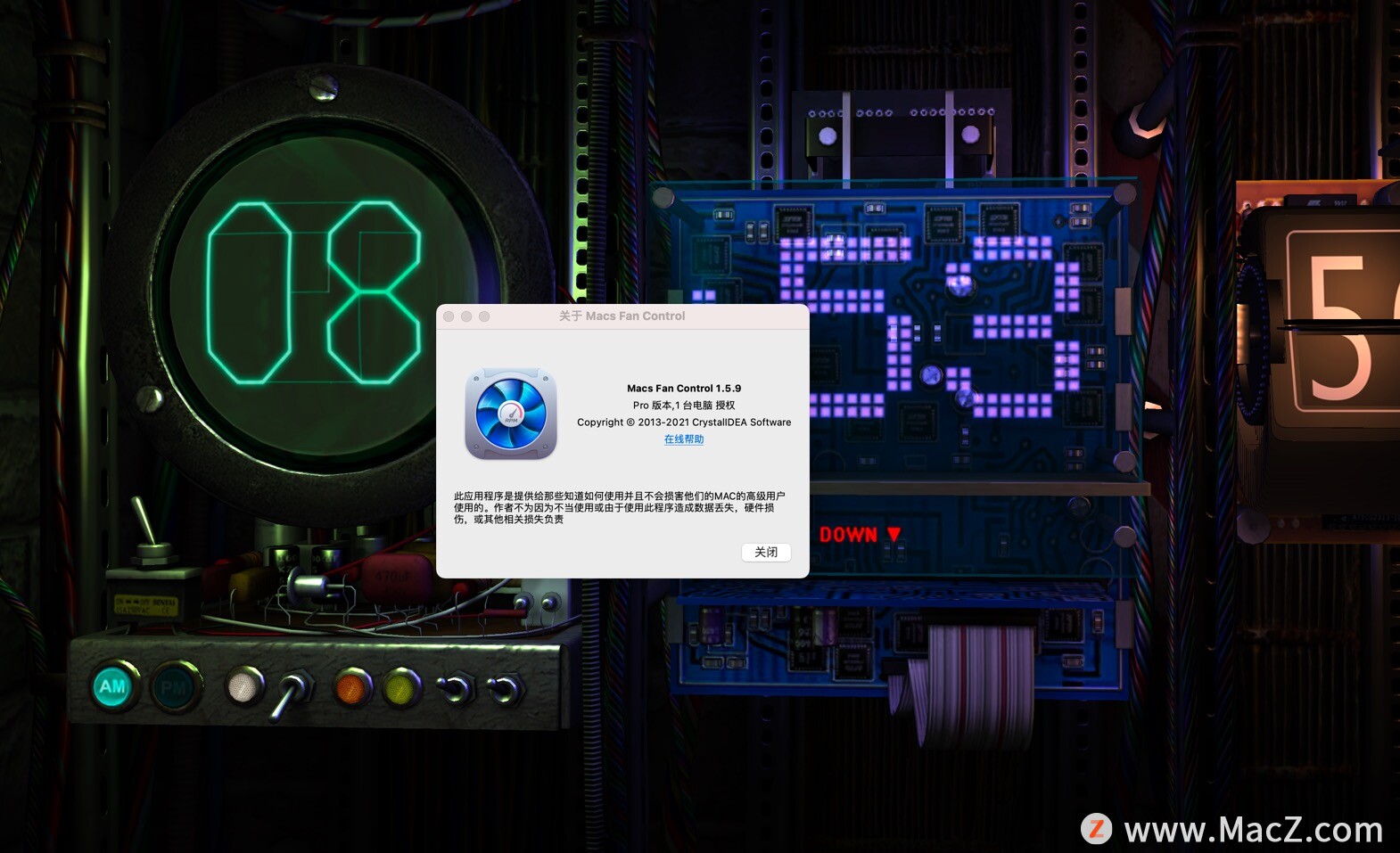
Task: Click the disclaimer paragraph starting 此应用程序
Action: 620,507
